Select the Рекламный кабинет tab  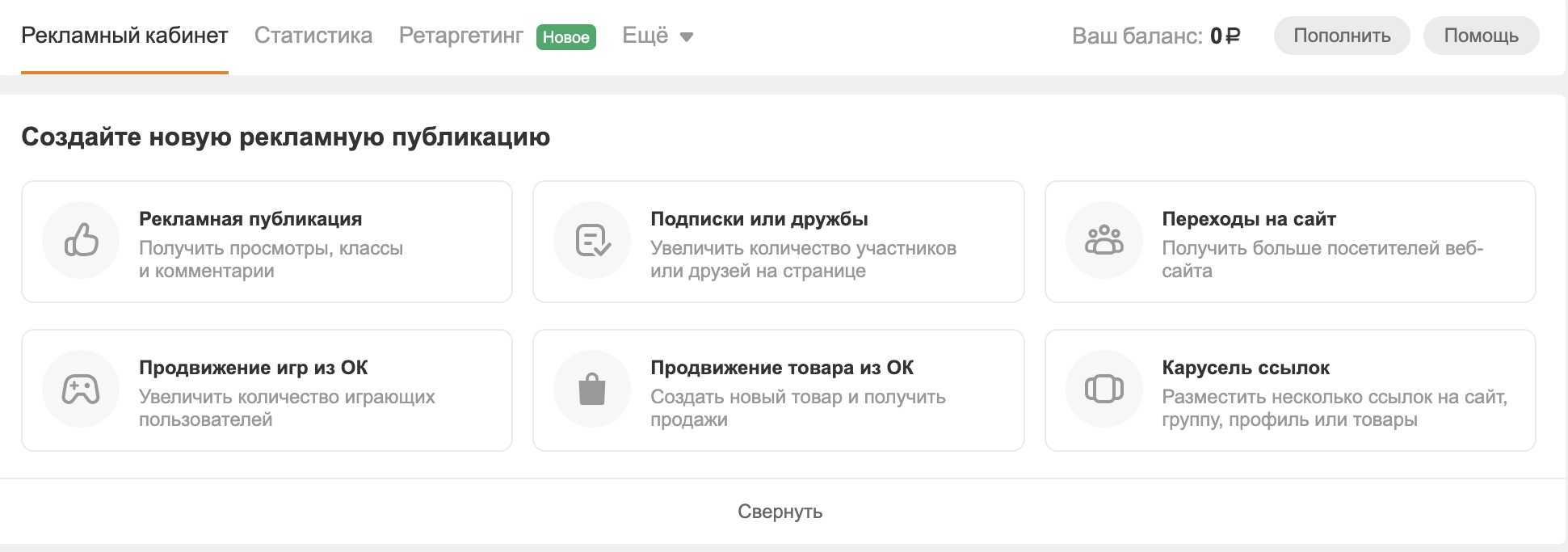(x=124, y=36)
